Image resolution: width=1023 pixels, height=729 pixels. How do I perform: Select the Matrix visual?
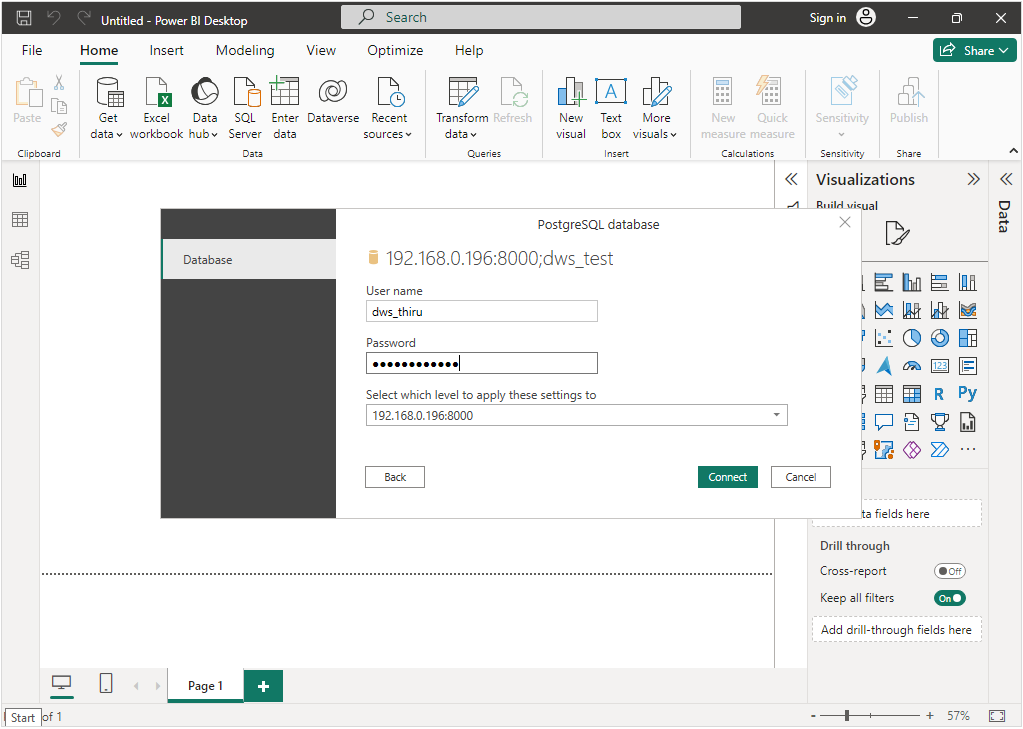click(x=911, y=394)
